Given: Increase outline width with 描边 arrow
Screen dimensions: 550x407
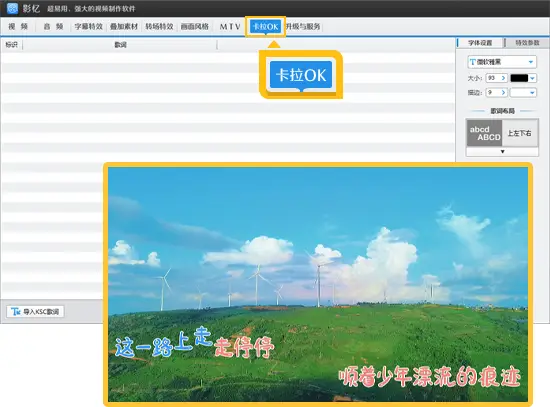Looking at the screenshot, I should tap(503, 93).
